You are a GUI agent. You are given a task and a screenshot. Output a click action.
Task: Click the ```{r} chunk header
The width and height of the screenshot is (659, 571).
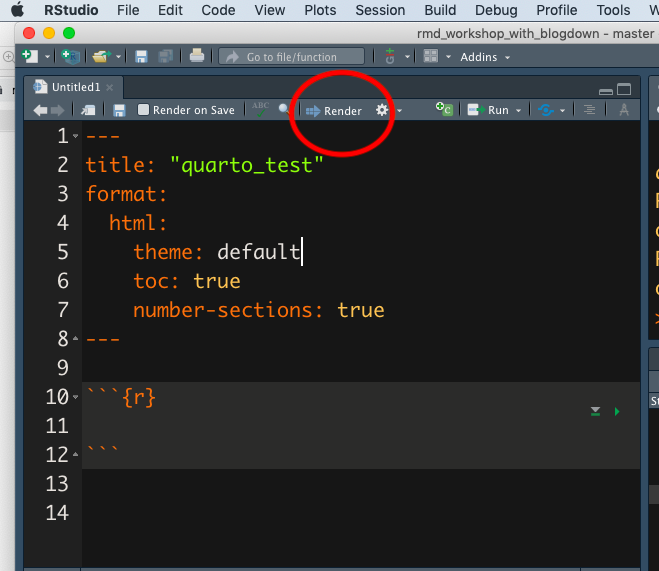click(121, 397)
